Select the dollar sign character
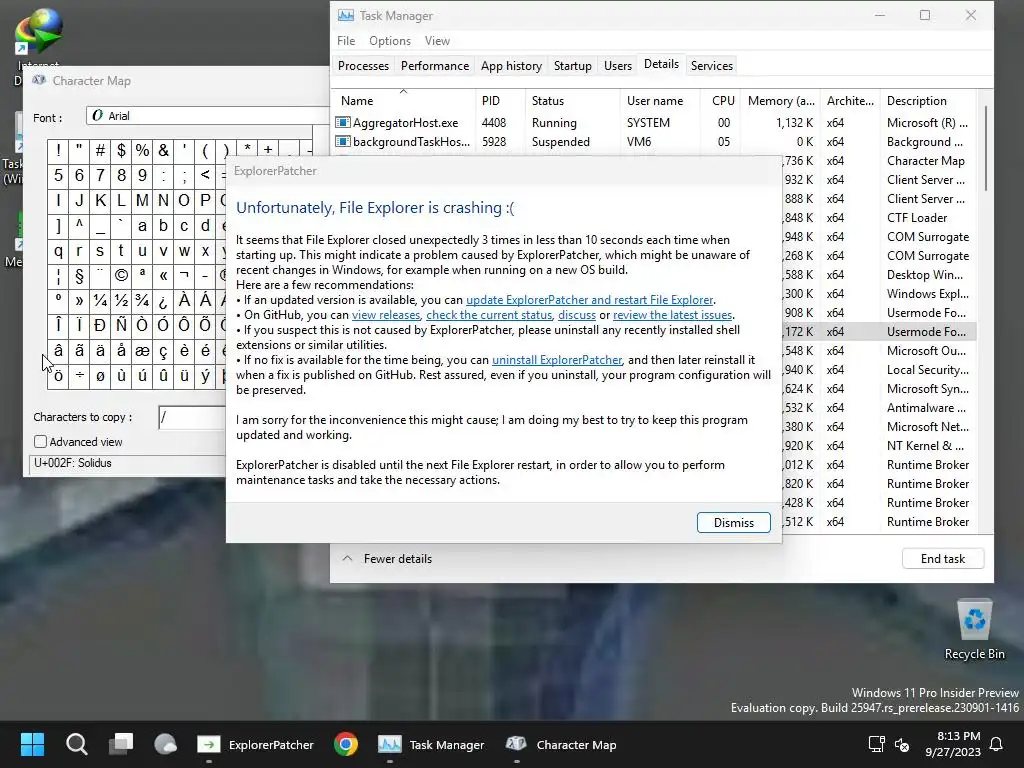This screenshot has width=1024, height=768. 121,151
